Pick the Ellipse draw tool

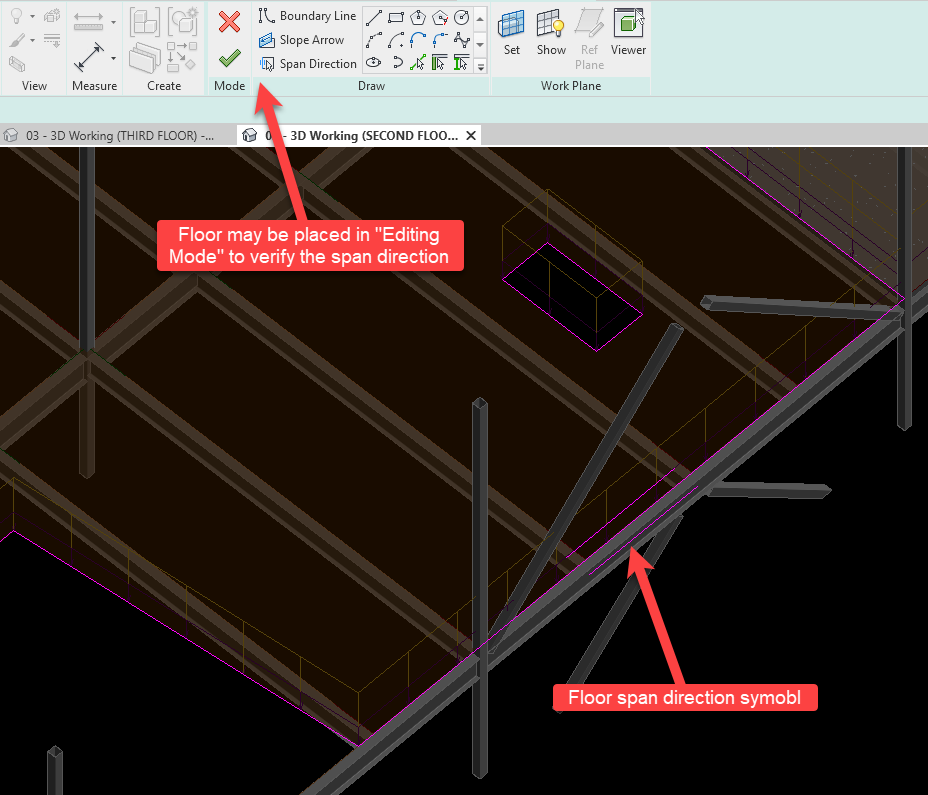click(374, 63)
